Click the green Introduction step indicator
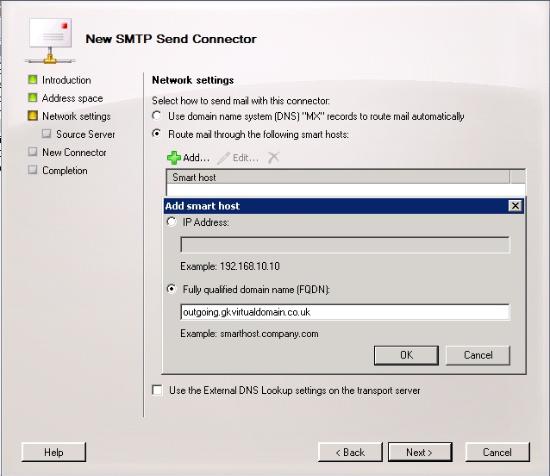 pyautogui.click(x=33, y=80)
